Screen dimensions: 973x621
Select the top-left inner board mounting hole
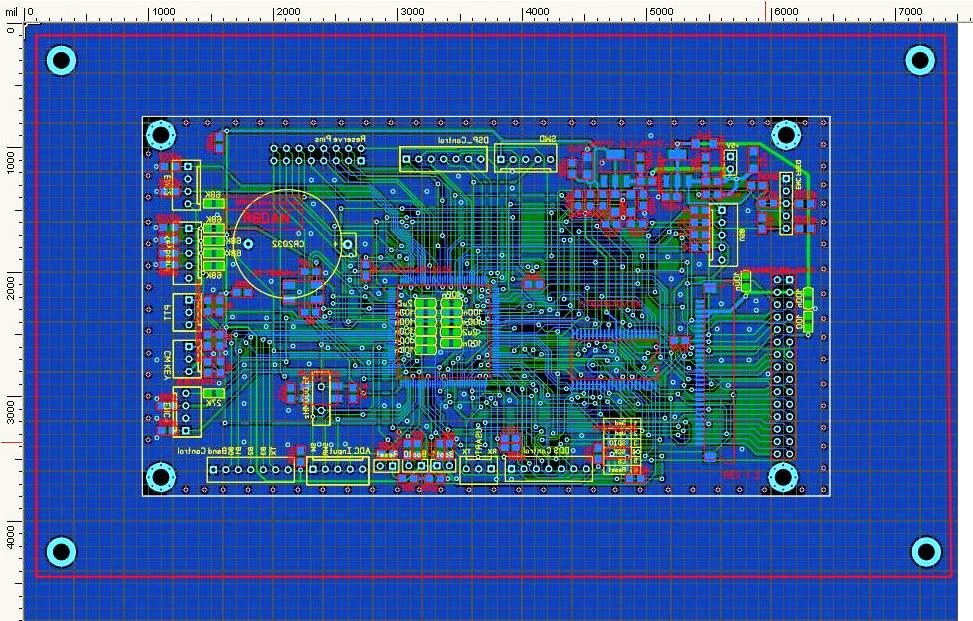(x=160, y=134)
